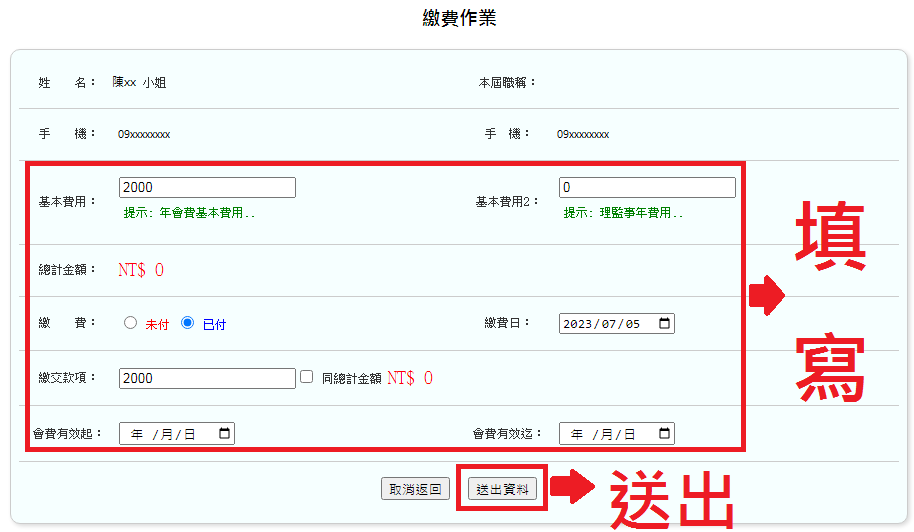Select the year 2023 in 繳費日
The height and width of the screenshot is (532, 914).
578,324
